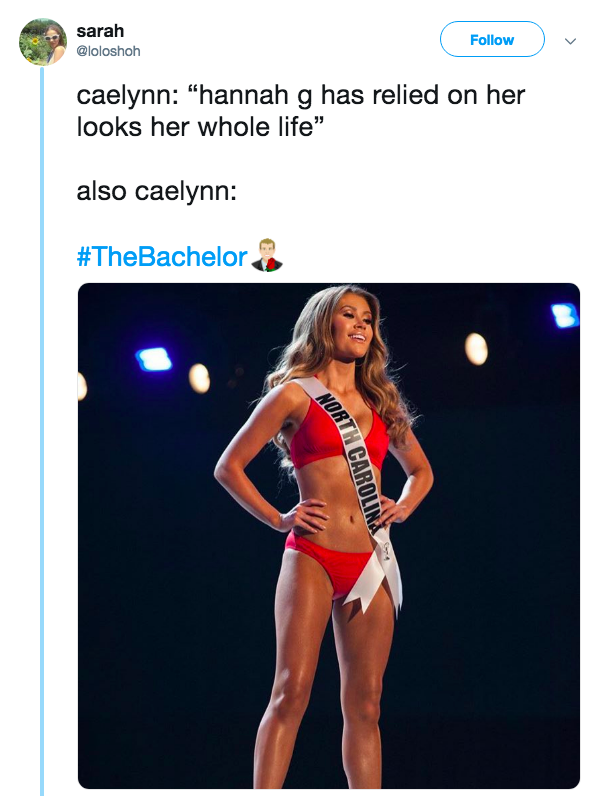Click the blue stage light left of contestant
Image resolution: width=607 pixels, height=796 pixels.
click(x=154, y=359)
